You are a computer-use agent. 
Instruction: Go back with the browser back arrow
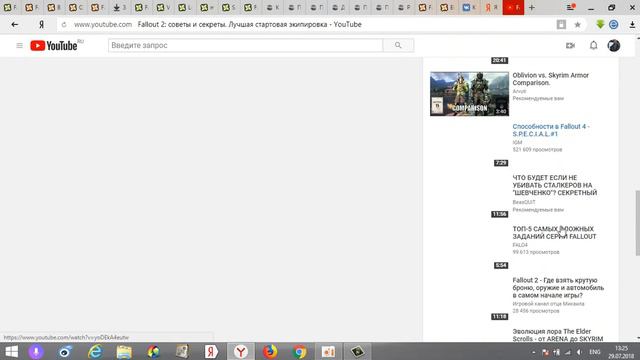point(15,24)
